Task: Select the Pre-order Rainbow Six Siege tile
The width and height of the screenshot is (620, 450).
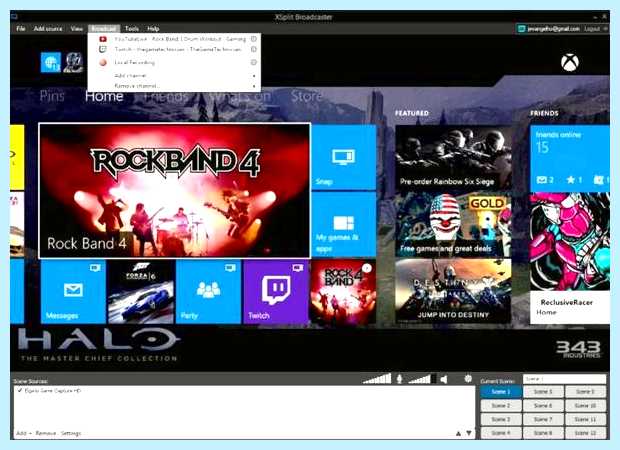Action: (453, 157)
